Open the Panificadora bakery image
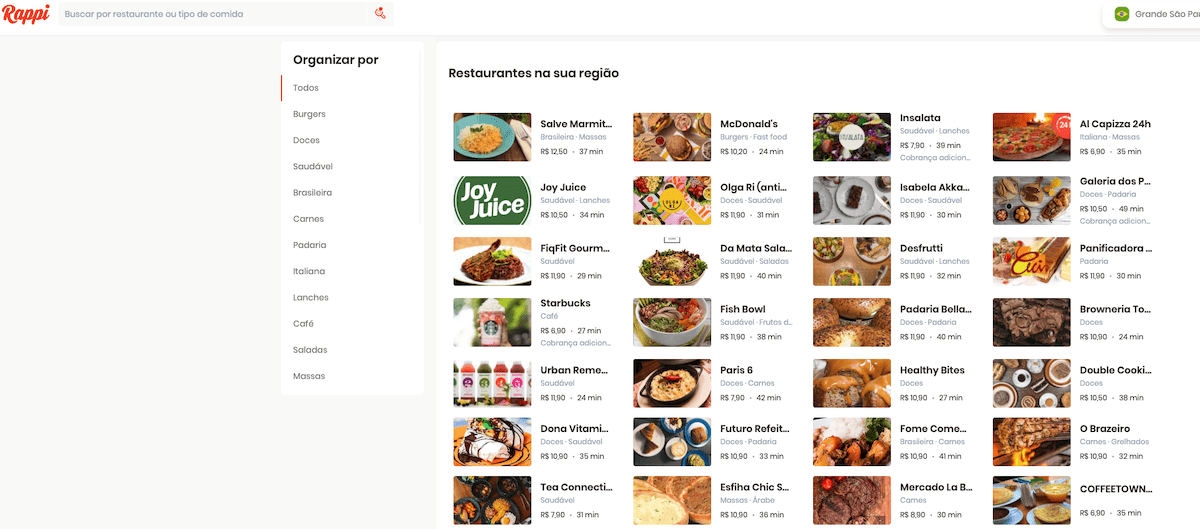 point(1032,261)
